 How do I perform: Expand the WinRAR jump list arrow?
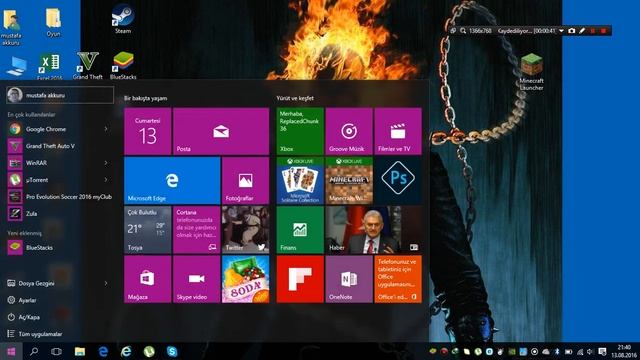tap(106, 163)
